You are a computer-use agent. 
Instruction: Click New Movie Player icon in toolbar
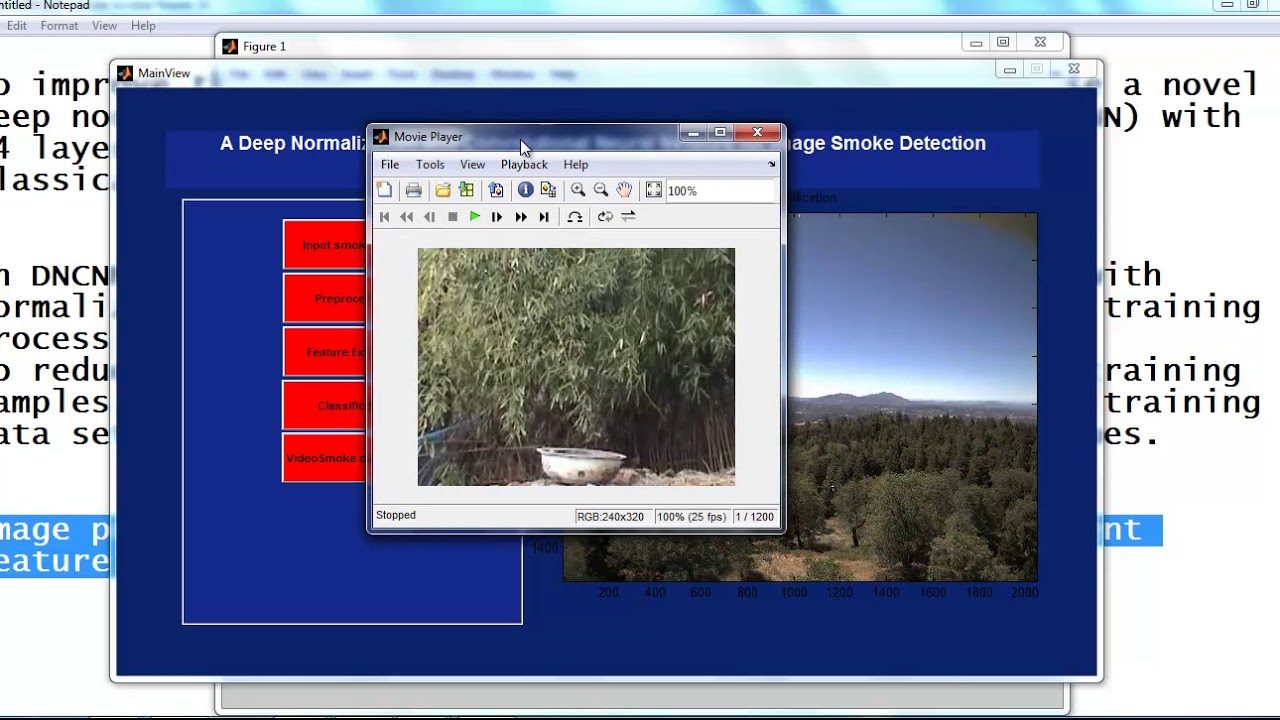pos(385,190)
